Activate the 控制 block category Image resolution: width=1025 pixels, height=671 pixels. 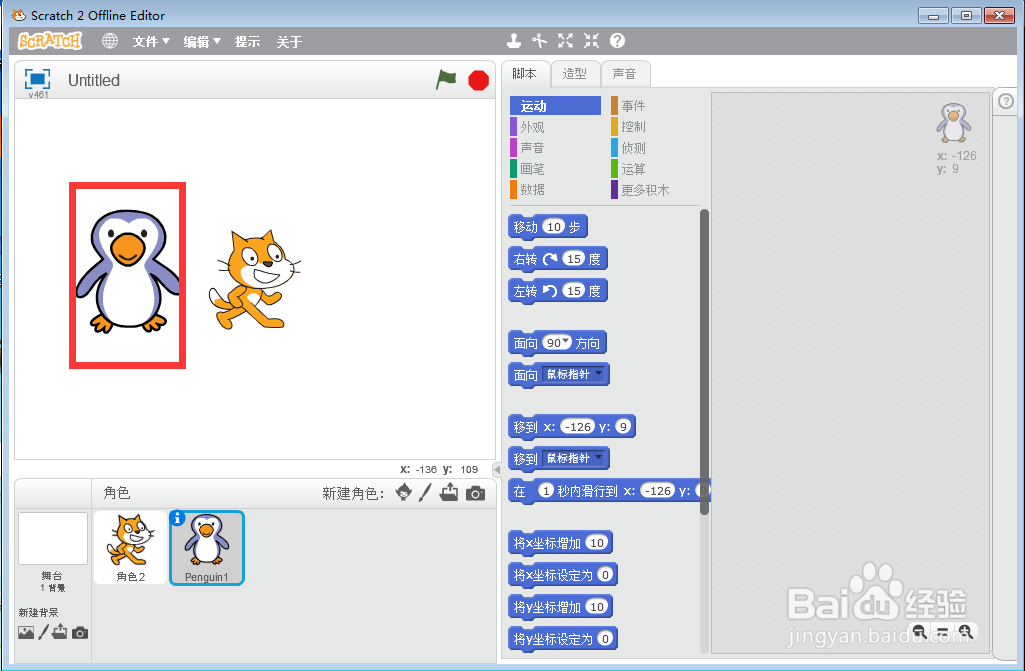[635, 126]
